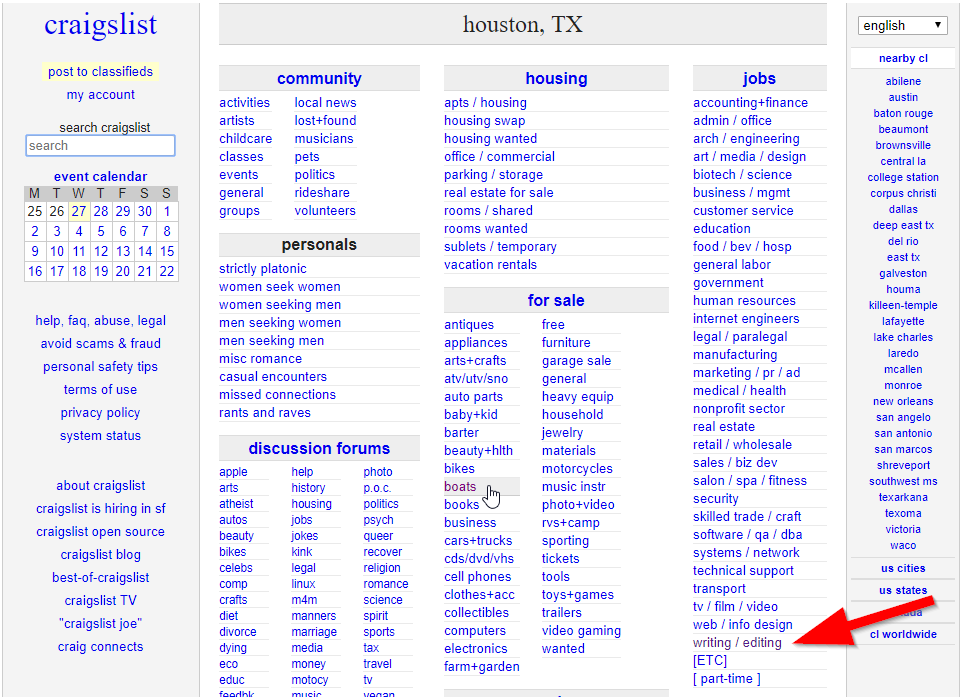Browse apts / housing listings
Image resolution: width=970 pixels, height=697 pixels.
click(x=486, y=103)
